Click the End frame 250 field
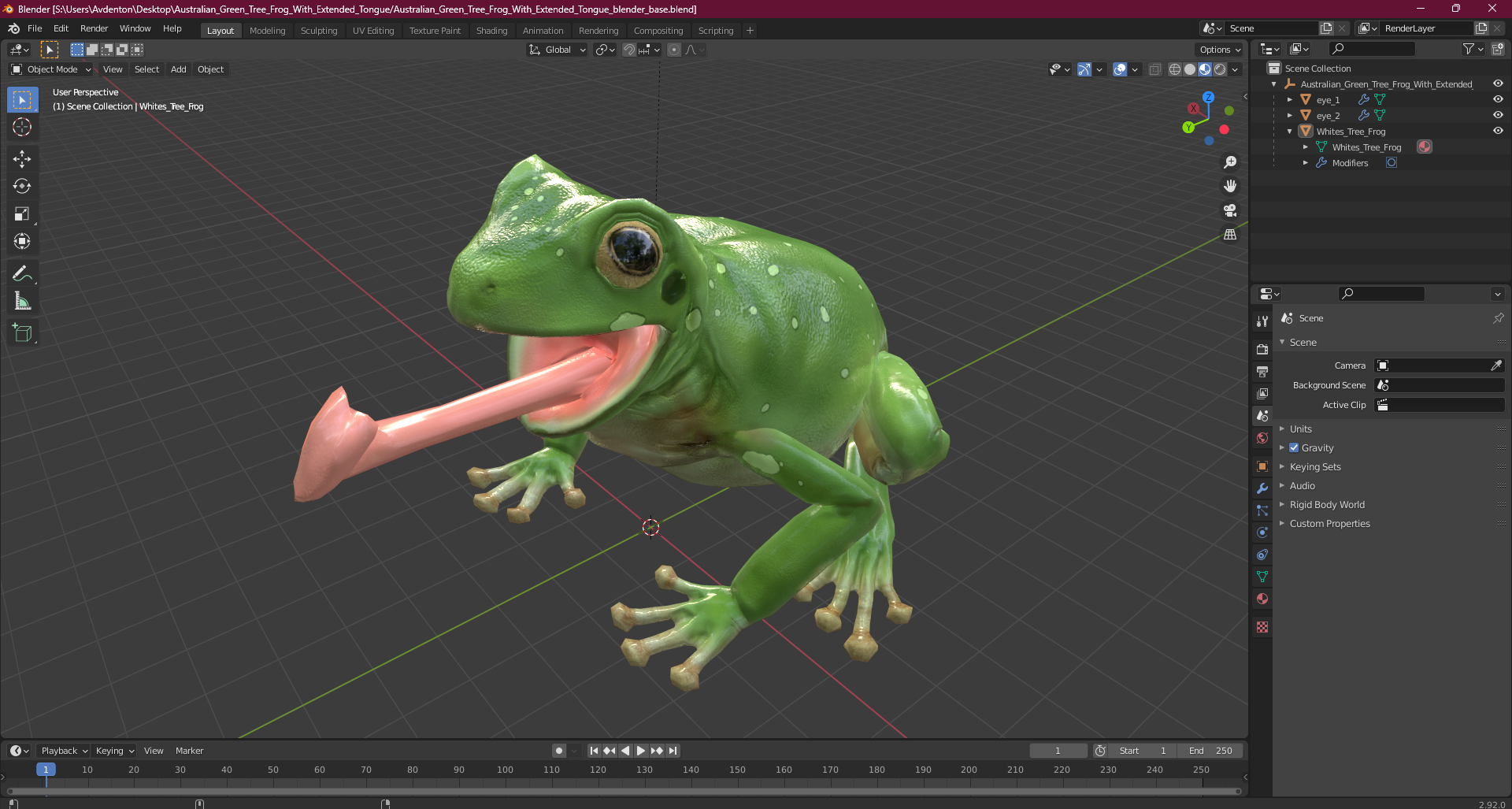This screenshot has height=809, width=1512. click(1210, 751)
